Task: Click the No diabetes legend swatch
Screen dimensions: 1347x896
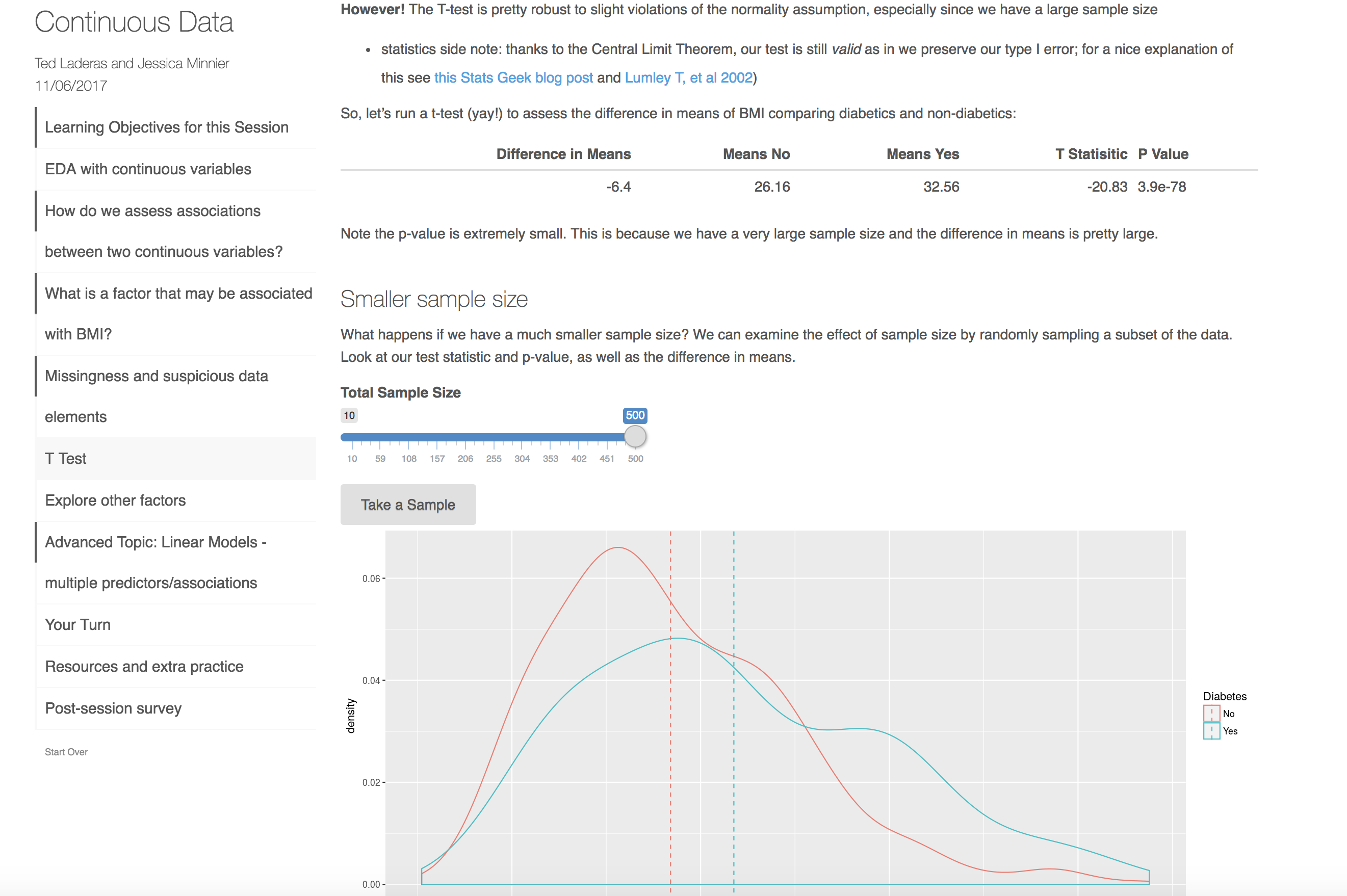Action: tap(1211, 714)
